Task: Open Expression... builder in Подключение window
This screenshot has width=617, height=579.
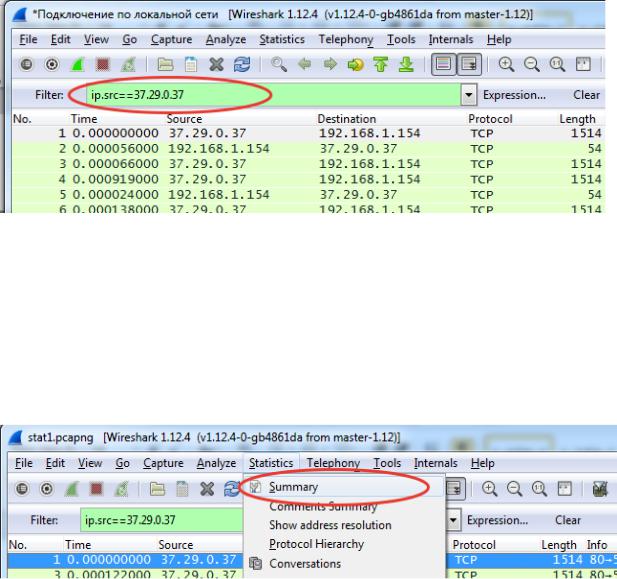Action: (514, 95)
